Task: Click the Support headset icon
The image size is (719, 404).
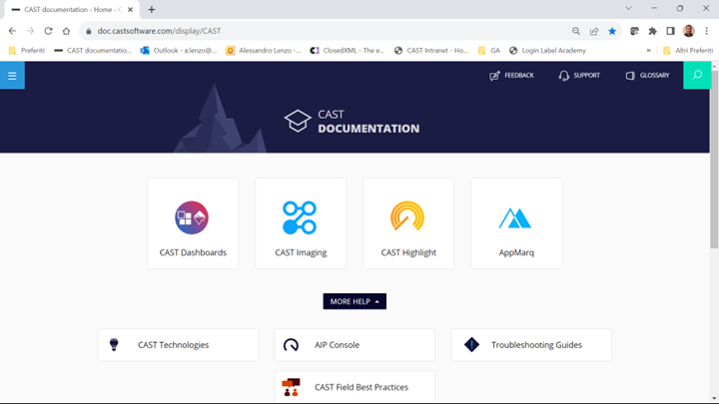Action: click(x=564, y=76)
